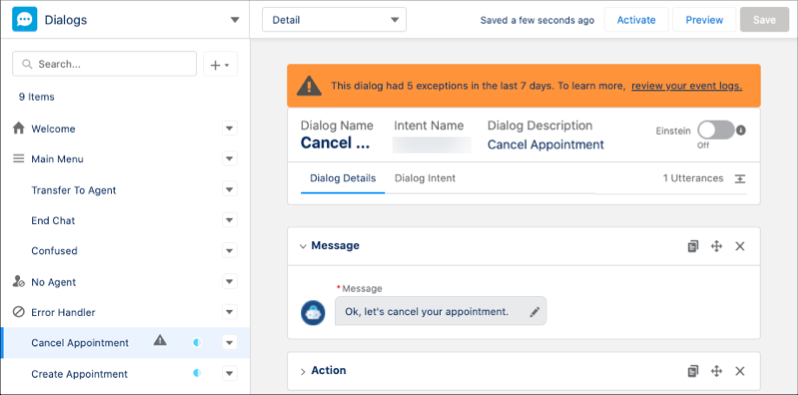The height and width of the screenshot is (395, 798).
Task: Click the prohibited circle icon by Error Handler
Action: pos(18,312)
